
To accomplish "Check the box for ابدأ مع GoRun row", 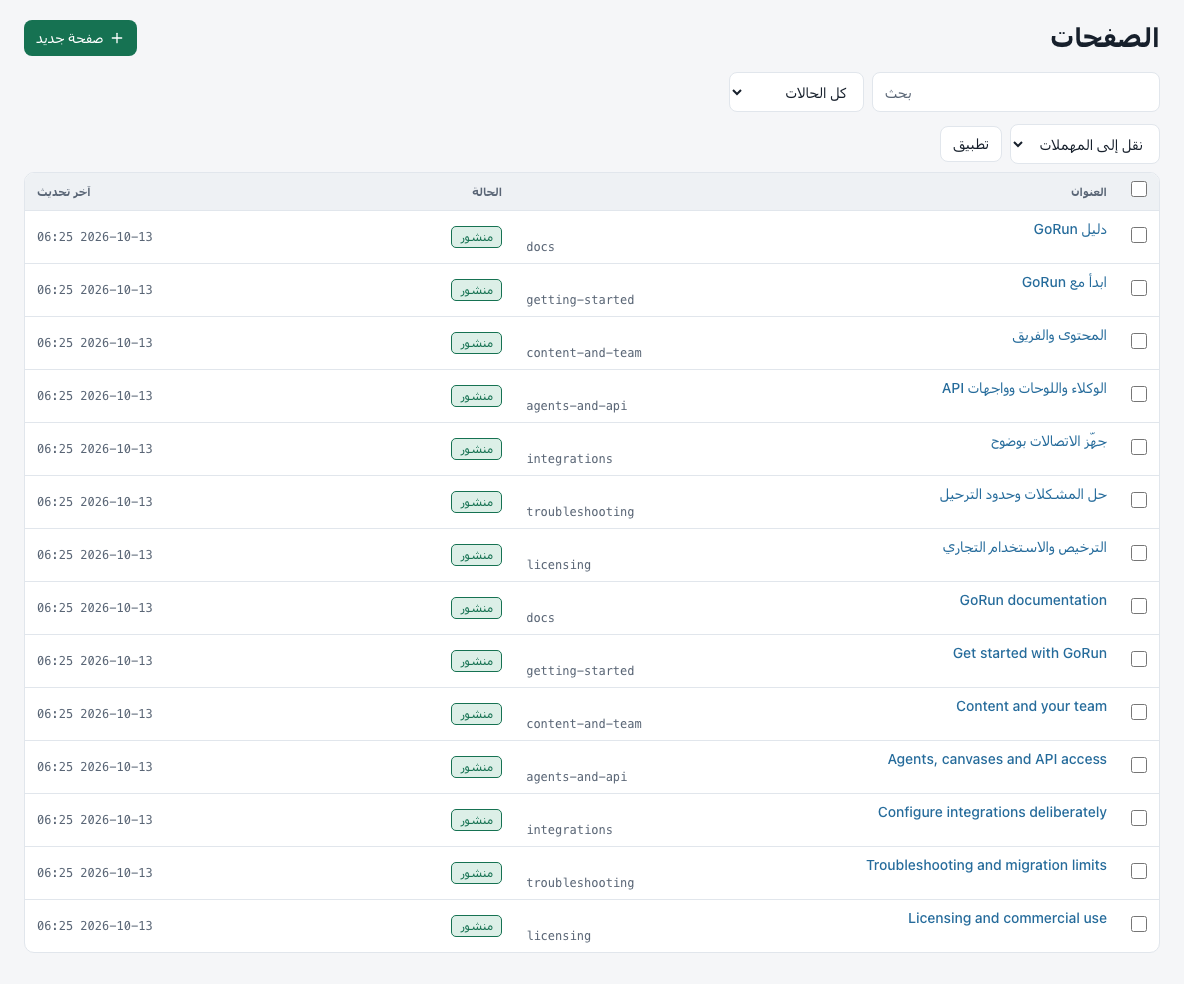I will coord(1139,288).
